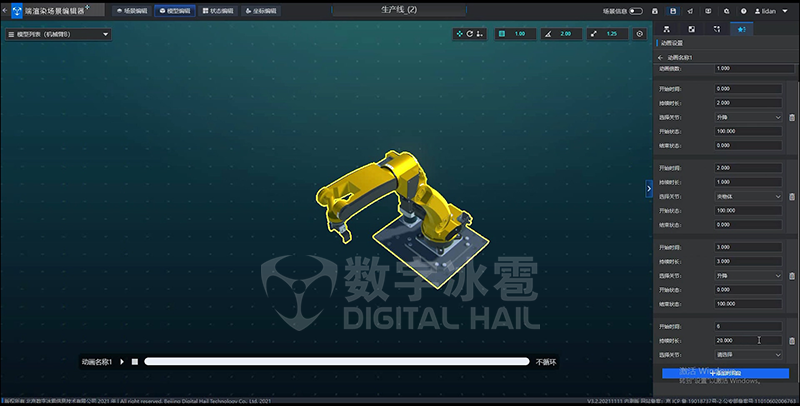Delete the fourth animation segment
The image size is (800, 406).
(792, 341)
